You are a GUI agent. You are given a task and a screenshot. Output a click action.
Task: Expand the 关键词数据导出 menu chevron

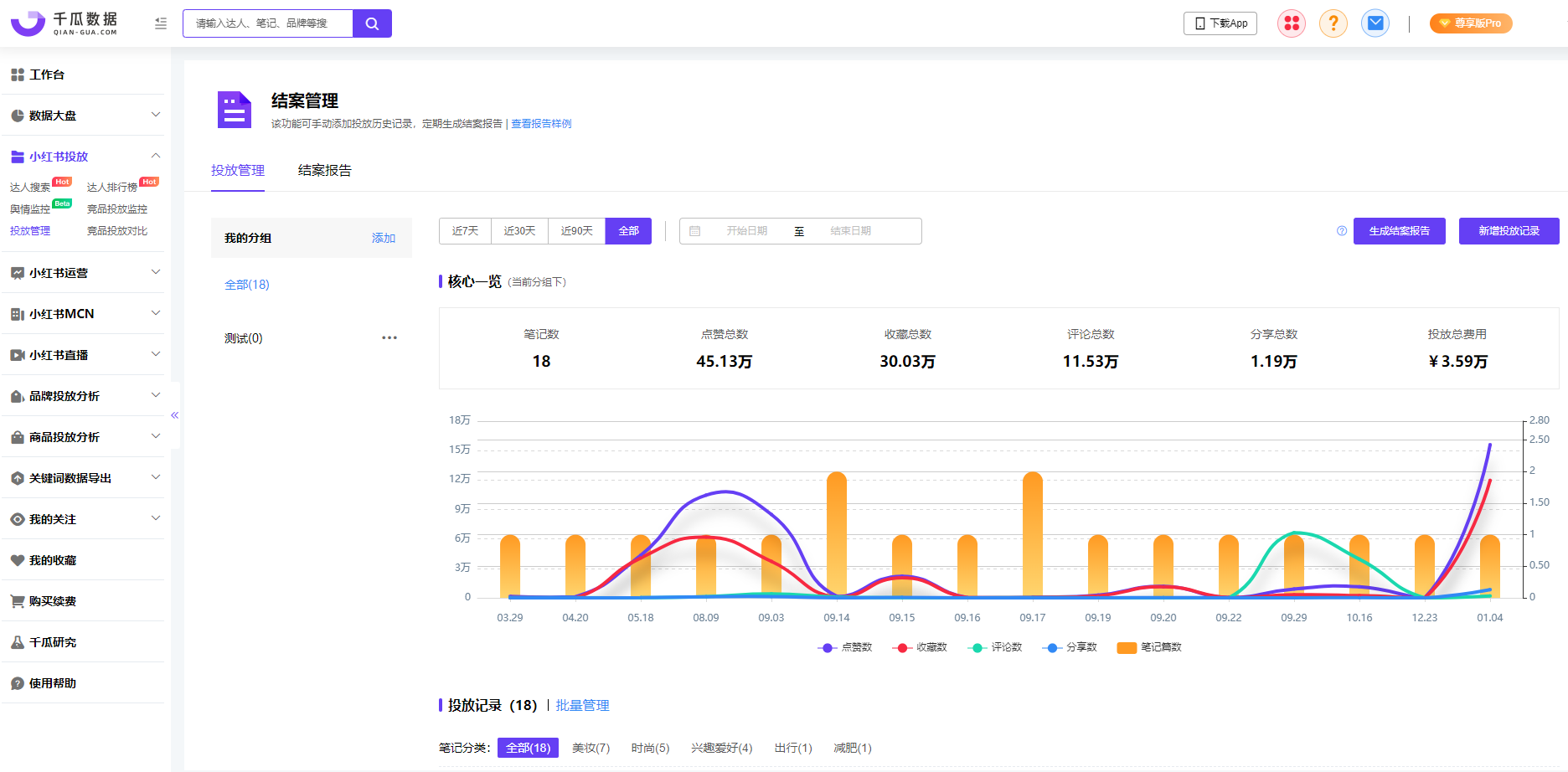coord(156,477)
